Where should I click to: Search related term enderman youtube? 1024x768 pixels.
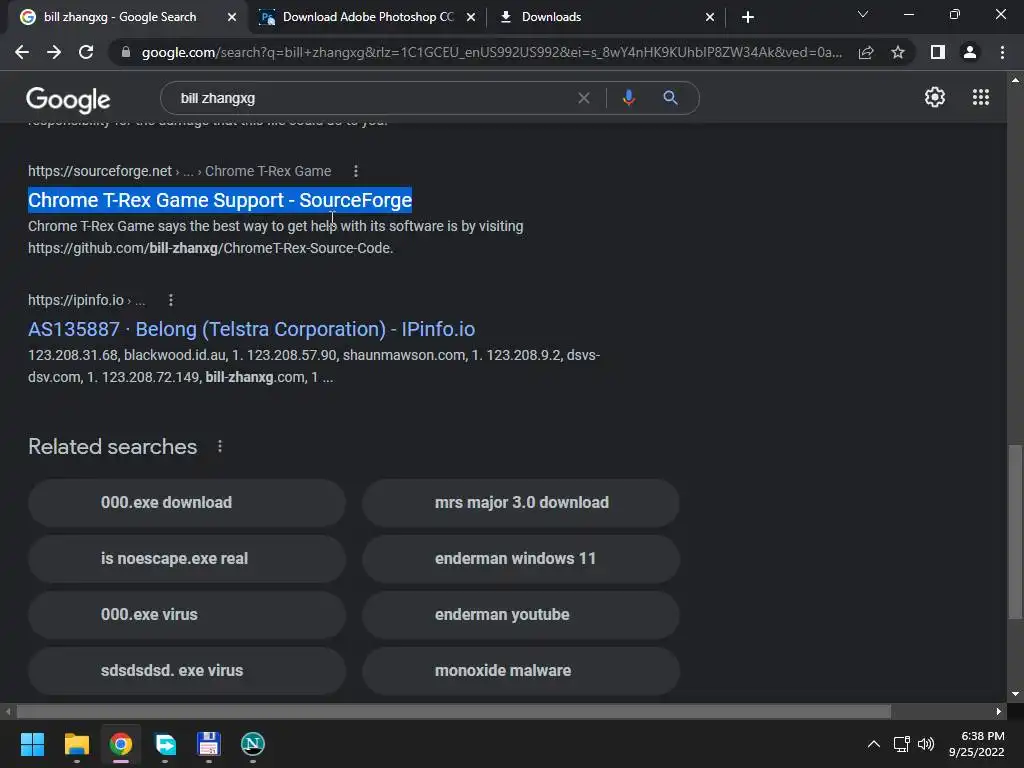(521, 615)
